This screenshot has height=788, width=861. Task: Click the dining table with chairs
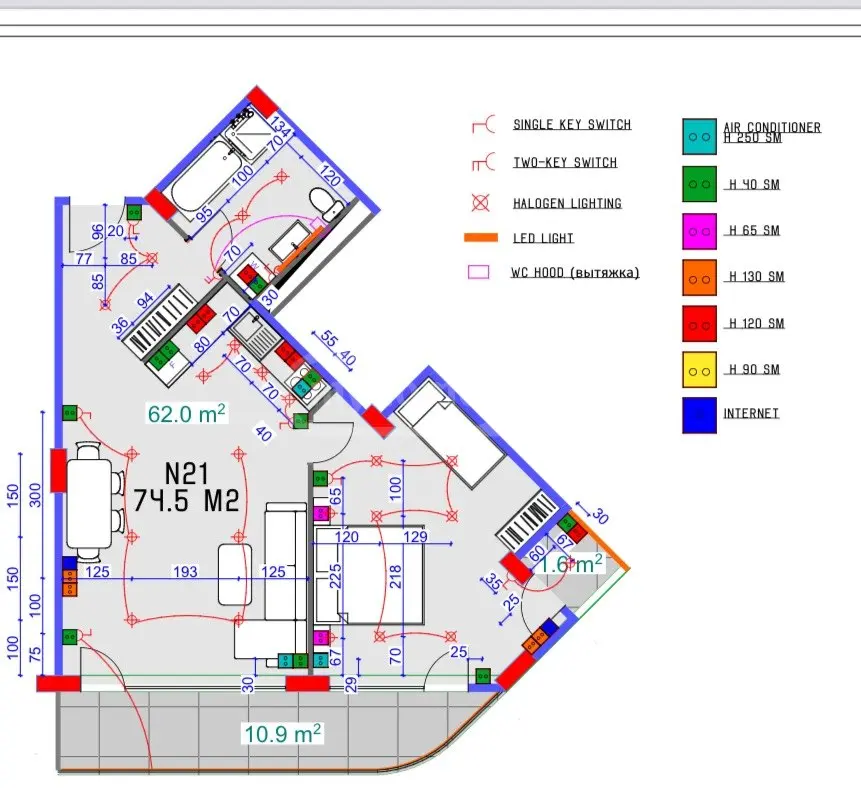point(94,502)
